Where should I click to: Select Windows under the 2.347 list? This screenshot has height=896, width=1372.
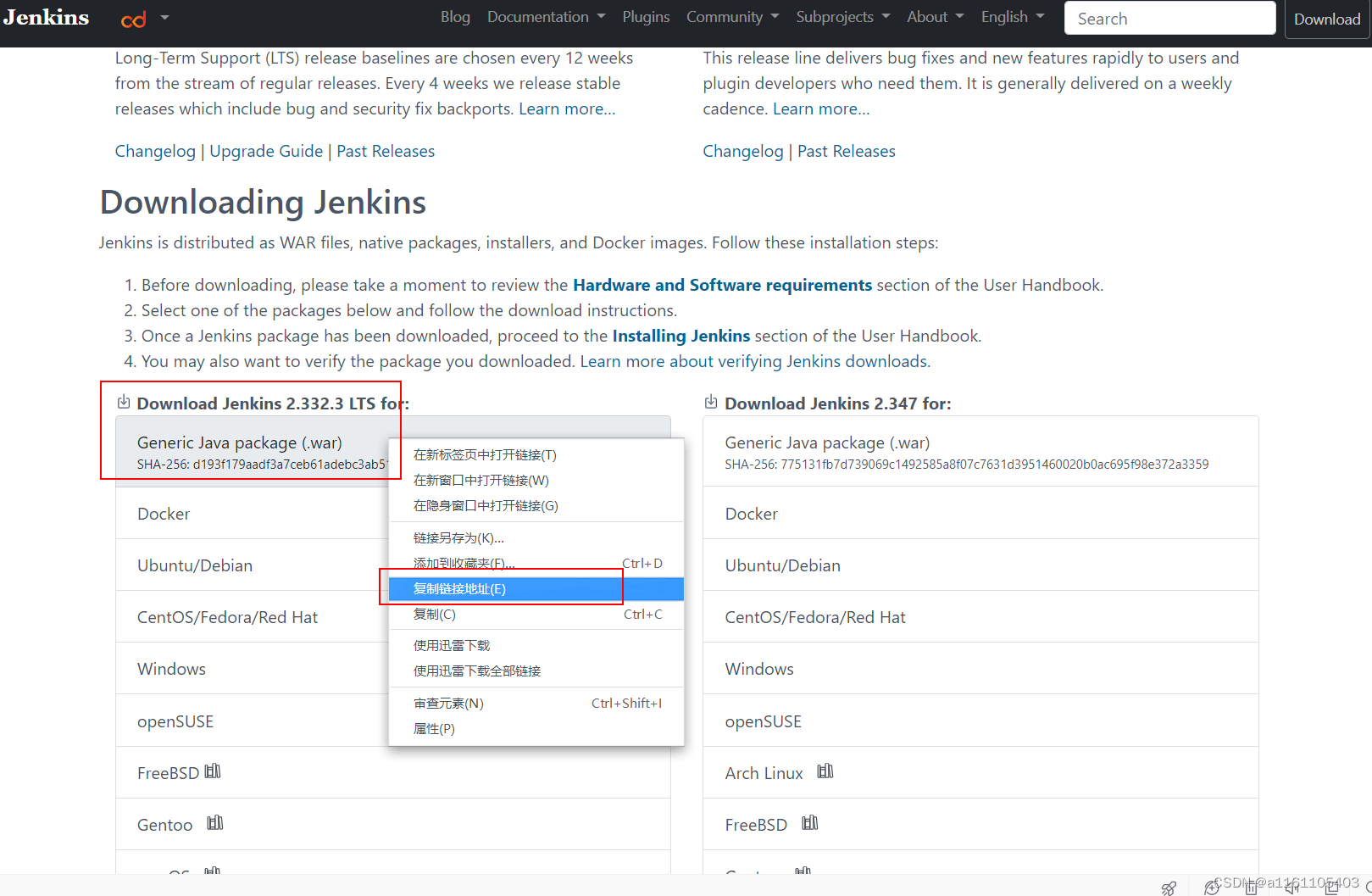pos(980,668)
